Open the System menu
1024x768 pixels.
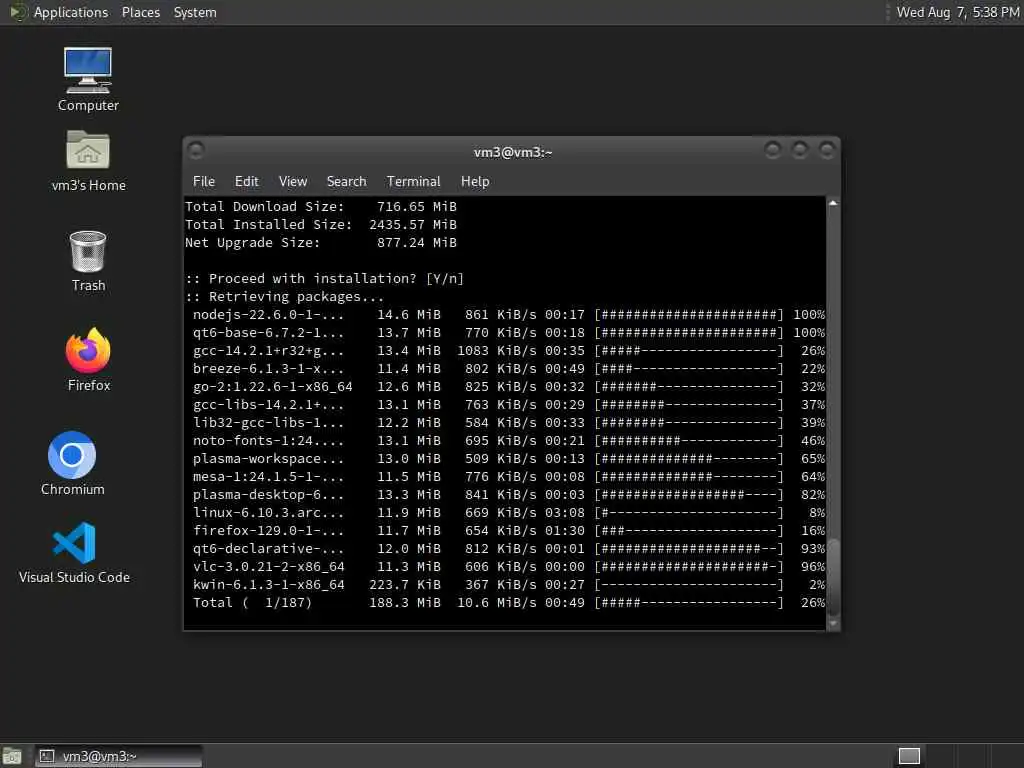(x=195, y=12)
